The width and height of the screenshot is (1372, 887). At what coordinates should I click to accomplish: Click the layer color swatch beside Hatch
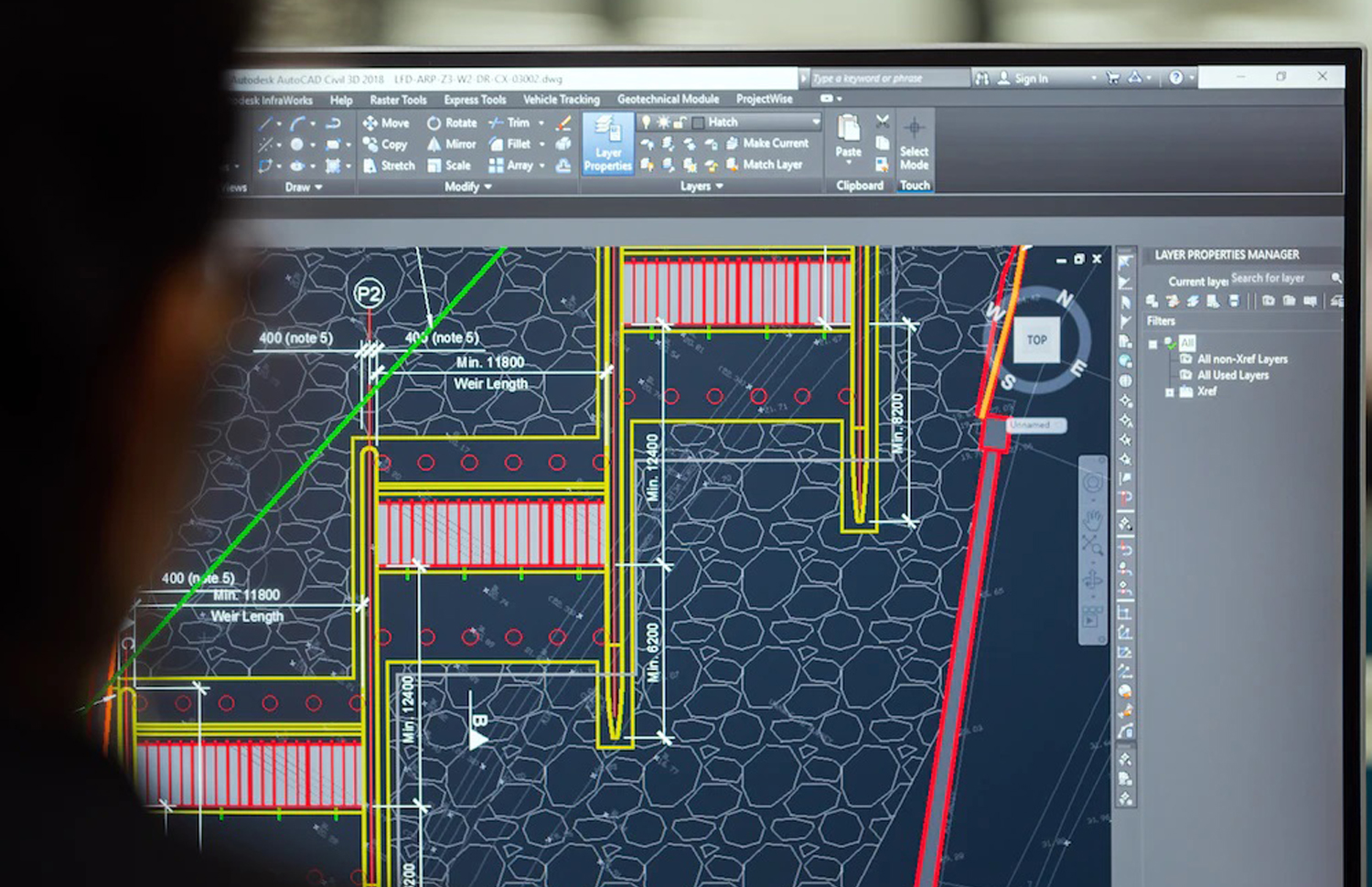coord(698,122)
